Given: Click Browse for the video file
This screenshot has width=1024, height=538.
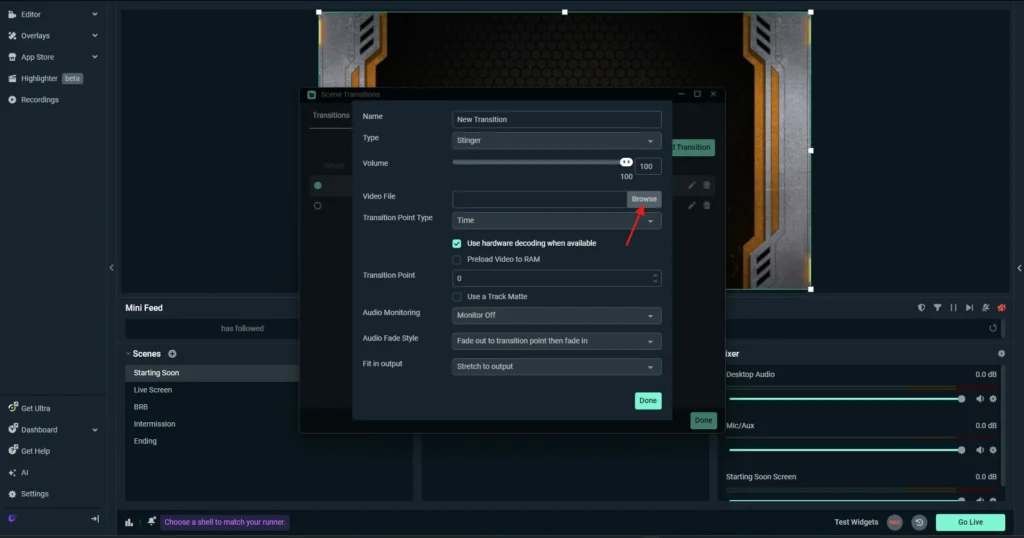Looking at the screenshot, I should pos(644,199).
